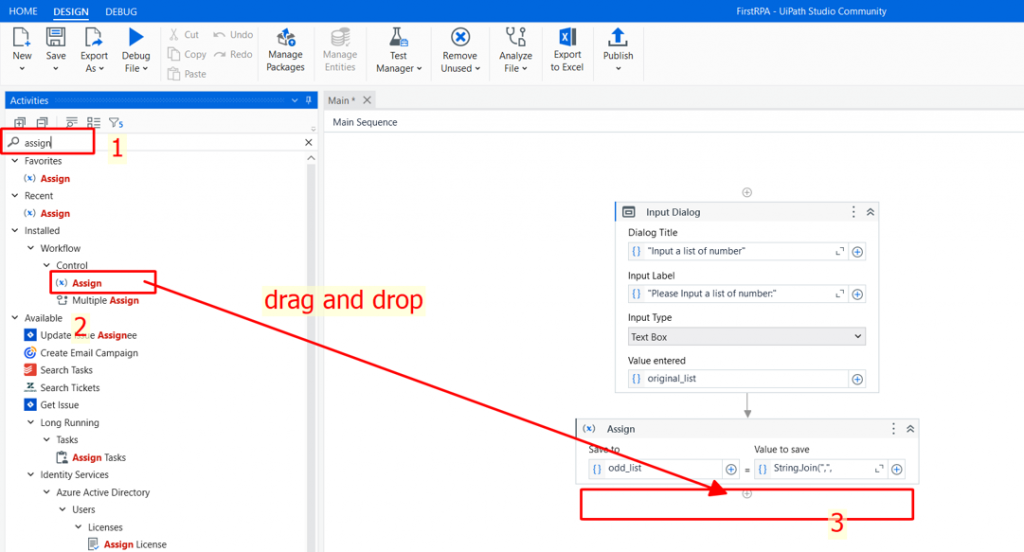Select Assign under Recent
This screenshot has height=552, width=1024.
[55, 213]
